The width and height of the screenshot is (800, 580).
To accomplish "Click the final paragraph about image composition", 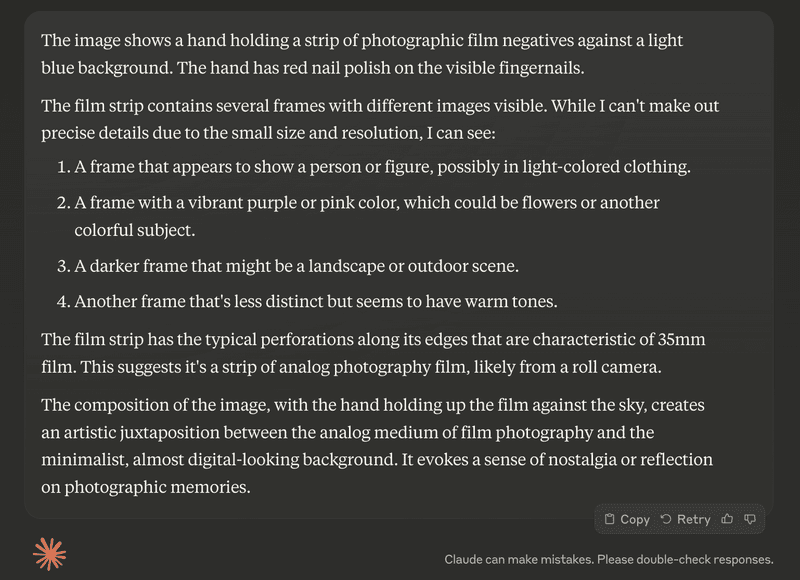I will click(x=377, y=447).
